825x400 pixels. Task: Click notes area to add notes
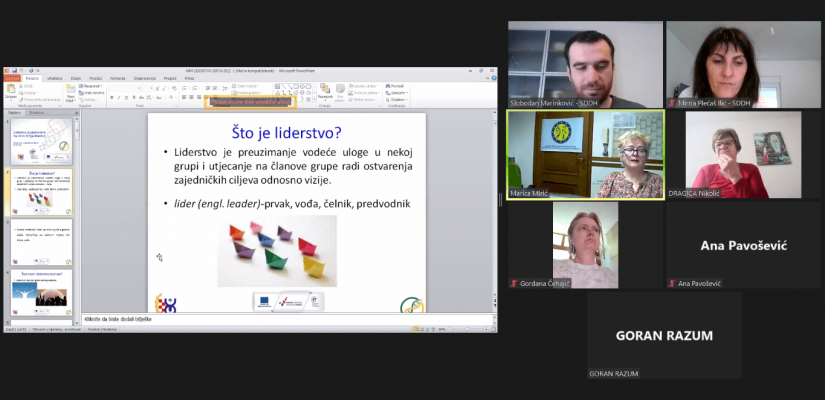290,319
